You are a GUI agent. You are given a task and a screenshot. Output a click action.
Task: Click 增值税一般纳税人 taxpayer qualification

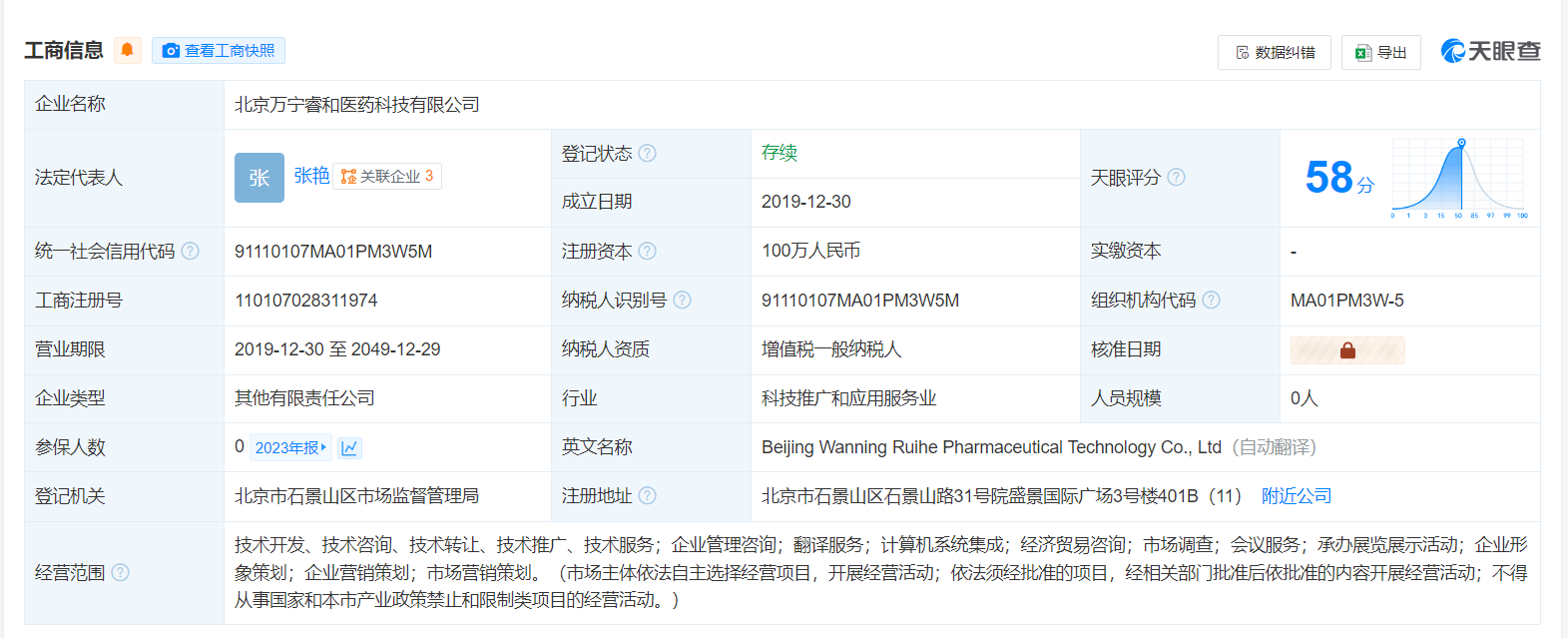coord(831,349)
